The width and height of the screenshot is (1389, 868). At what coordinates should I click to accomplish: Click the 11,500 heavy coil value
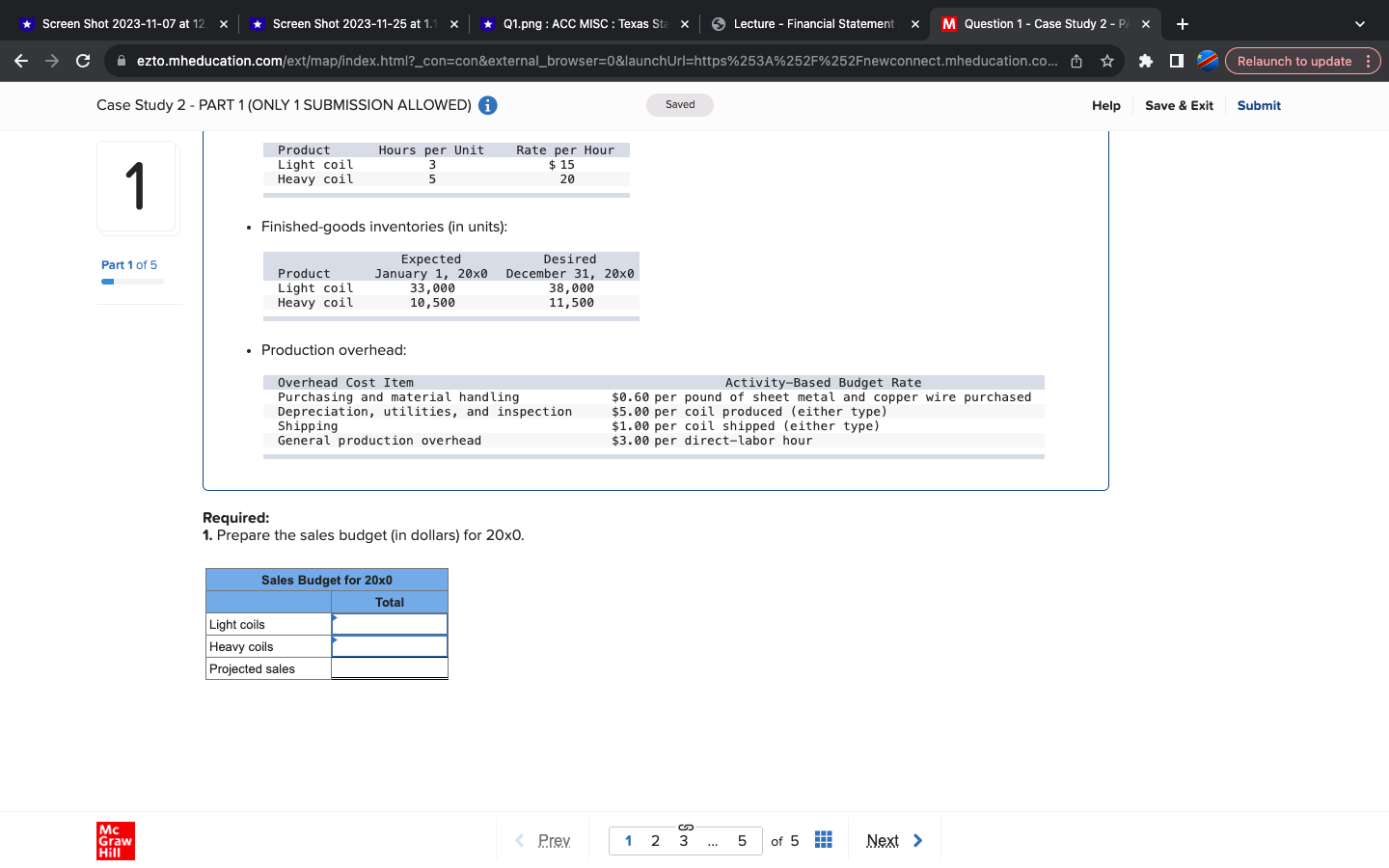point(571,303)
